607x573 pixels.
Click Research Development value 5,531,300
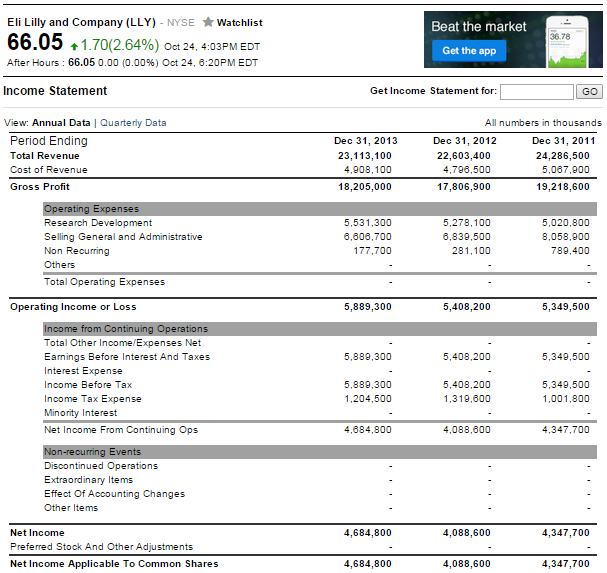point(367,223)
